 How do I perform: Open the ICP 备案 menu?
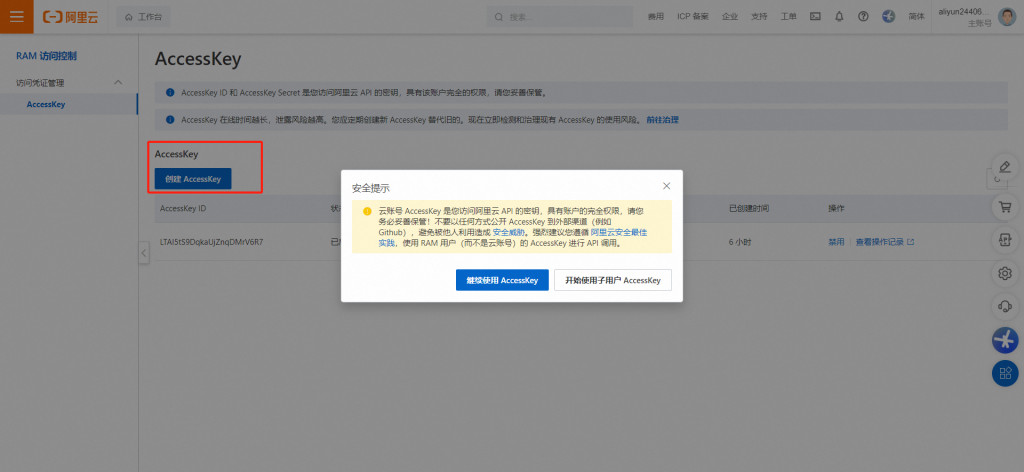(x=692, y=17)
